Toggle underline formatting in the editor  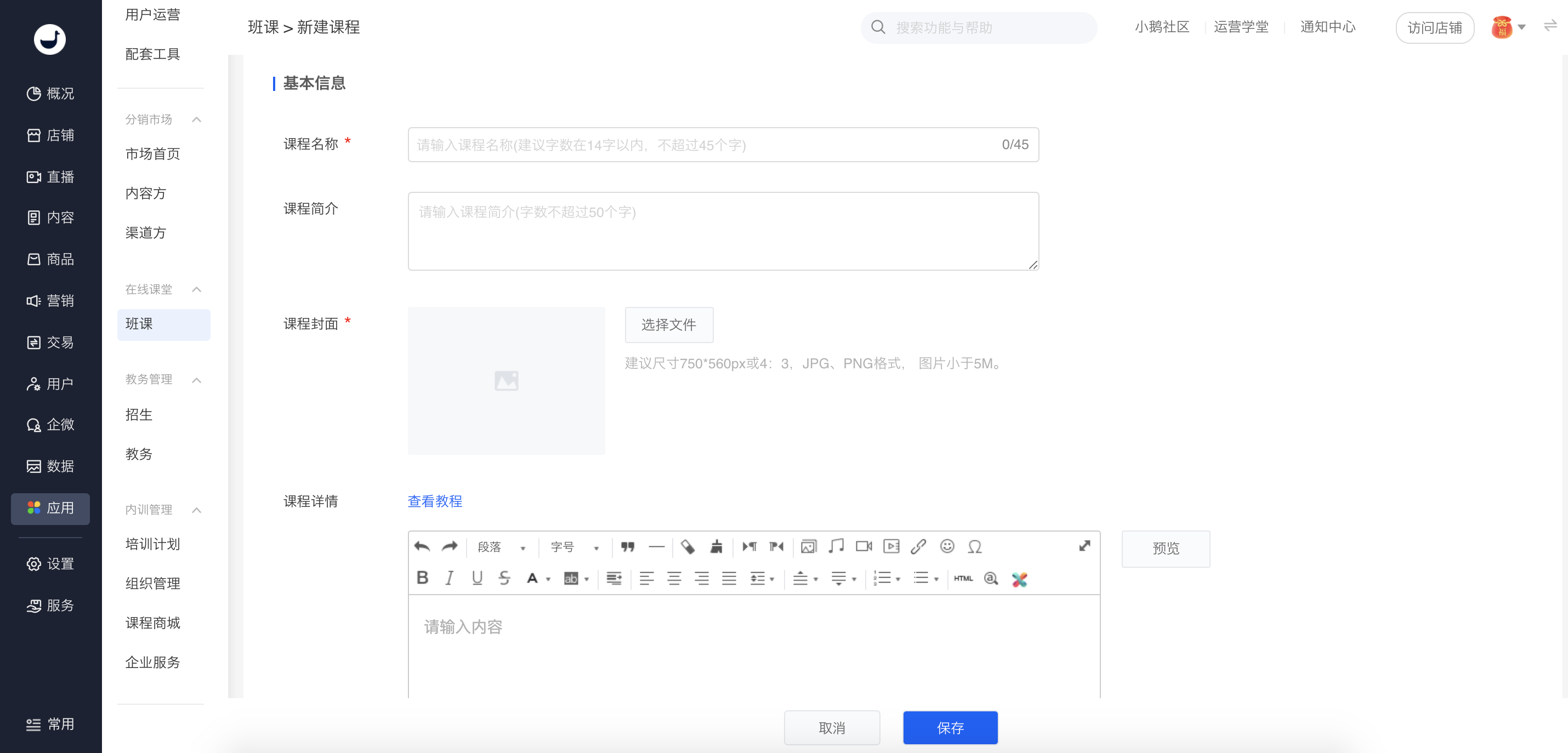point(477,578)
